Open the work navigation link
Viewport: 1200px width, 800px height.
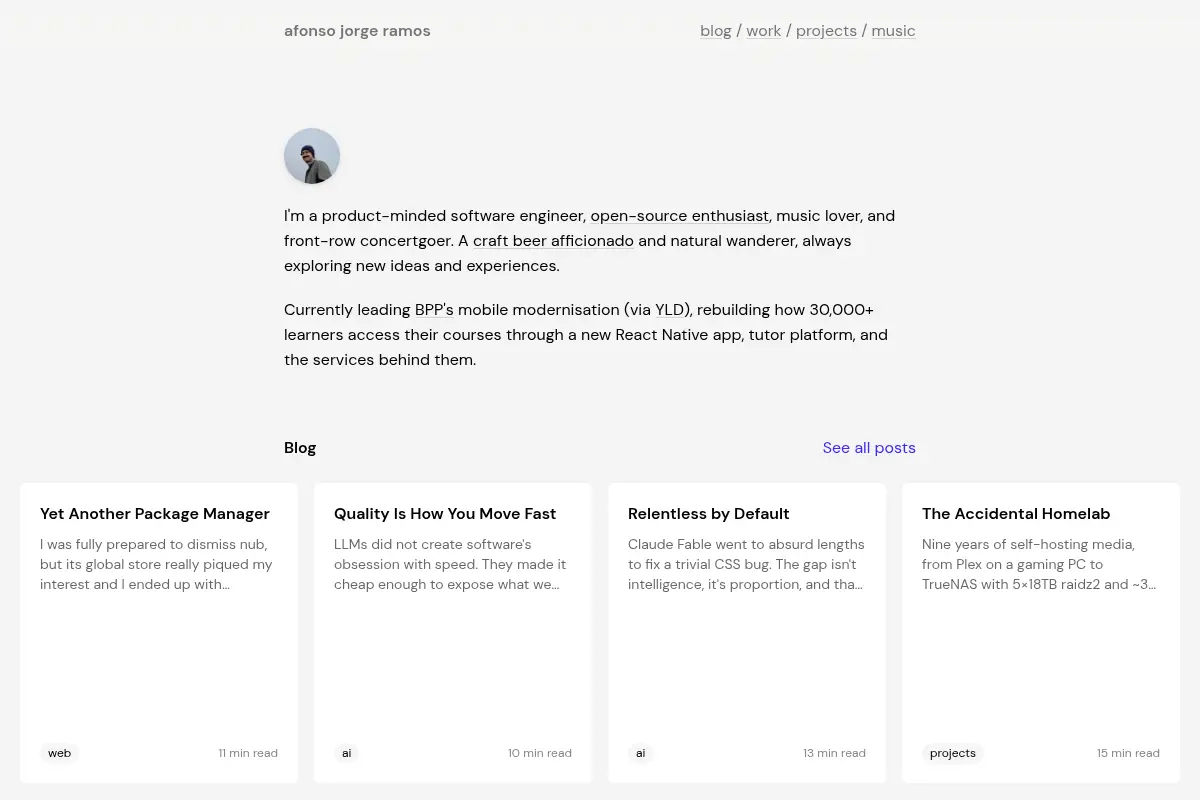764,31
